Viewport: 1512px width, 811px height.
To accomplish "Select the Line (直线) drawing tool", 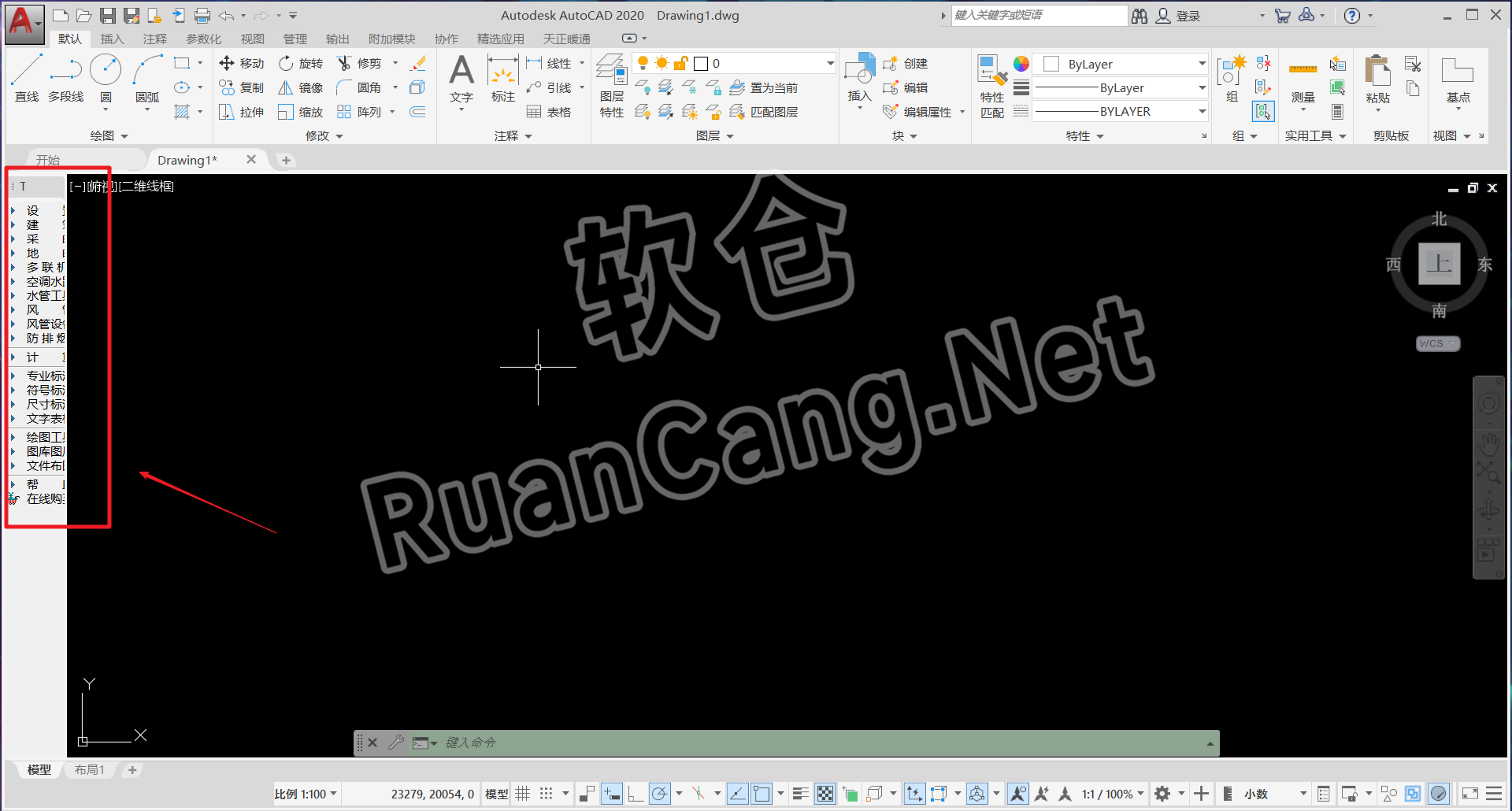I will click(27, 78).
